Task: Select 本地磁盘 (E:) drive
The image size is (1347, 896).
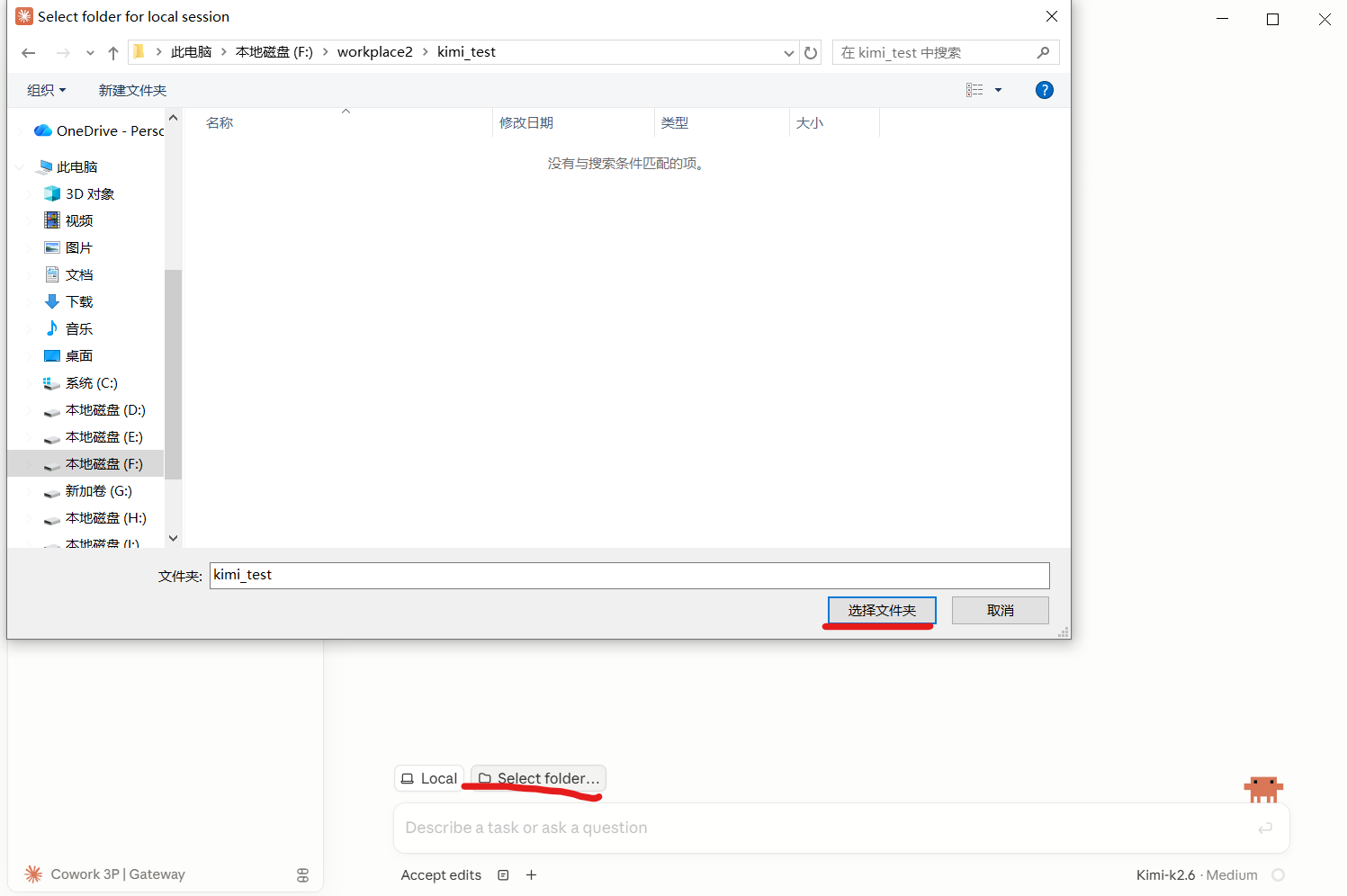Action: pyautogui.click(x=94, y=437)
